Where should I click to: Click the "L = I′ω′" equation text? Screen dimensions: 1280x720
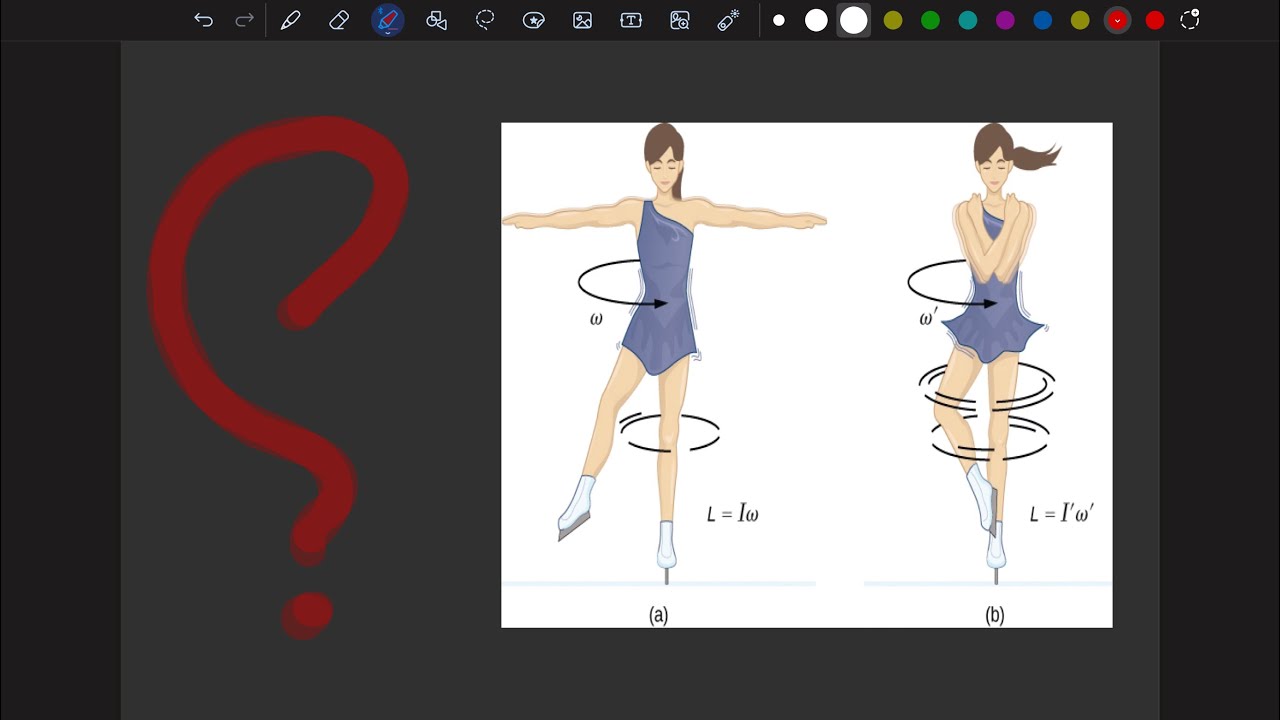coord(1062,514)
